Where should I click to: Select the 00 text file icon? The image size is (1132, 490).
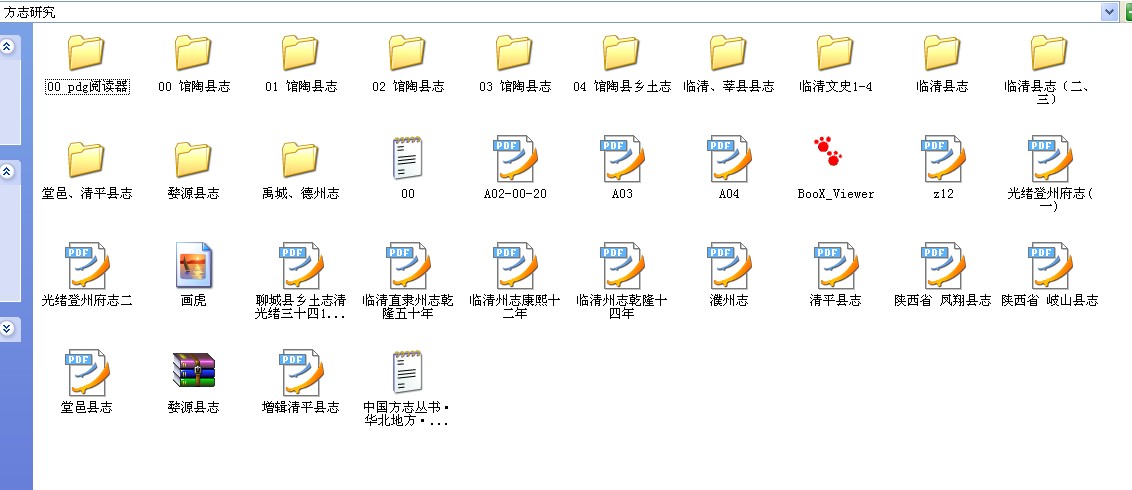point(408,158)
